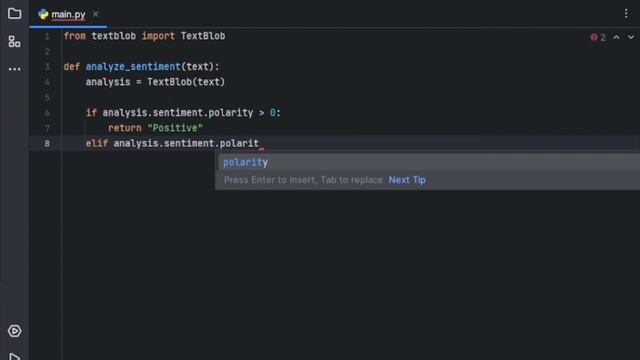Click line number 3 in the gutter
This screenshot has height=360, width=640.
coord(47,67)
